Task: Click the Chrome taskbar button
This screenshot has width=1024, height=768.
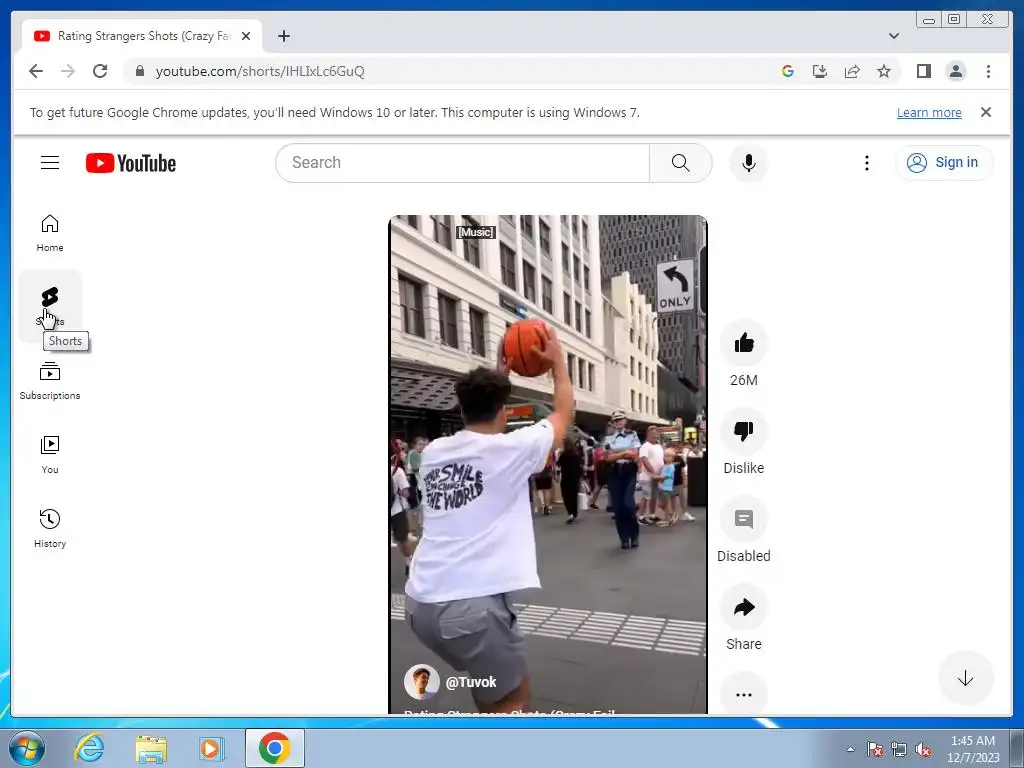Action: coord(275,748)
